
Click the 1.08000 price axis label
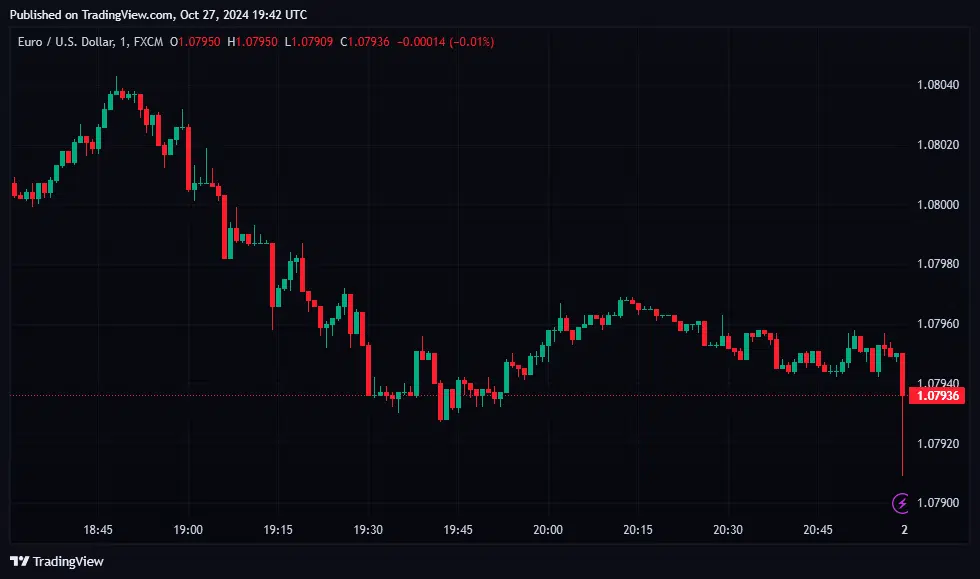(938, 205)
